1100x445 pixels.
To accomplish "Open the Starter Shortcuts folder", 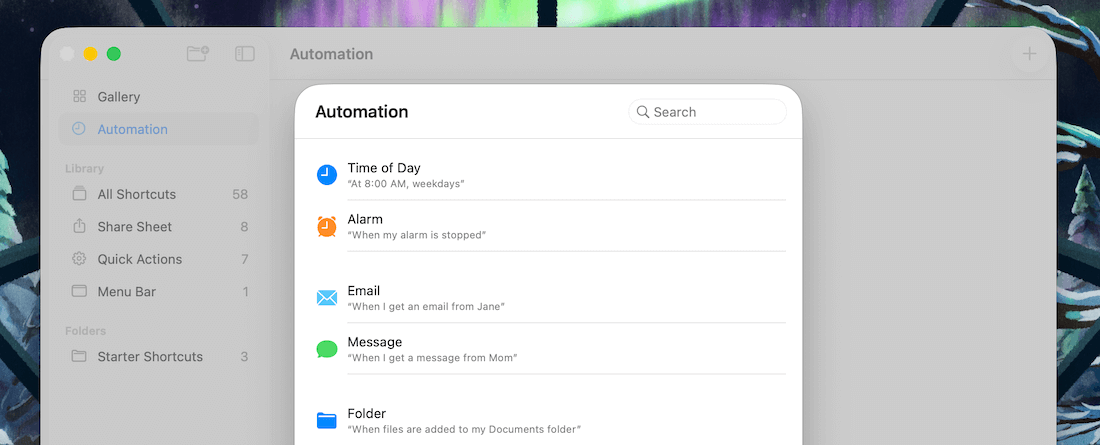I will 149,357.
